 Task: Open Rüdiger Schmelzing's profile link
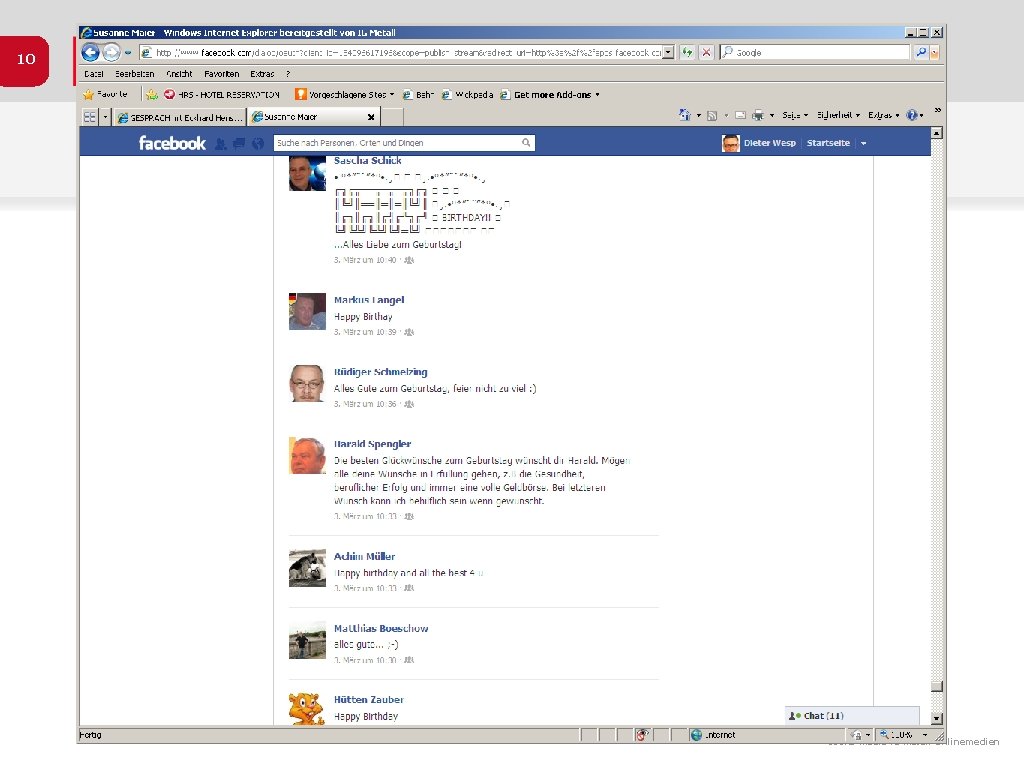pyautogui.click(x=381, y=372)
